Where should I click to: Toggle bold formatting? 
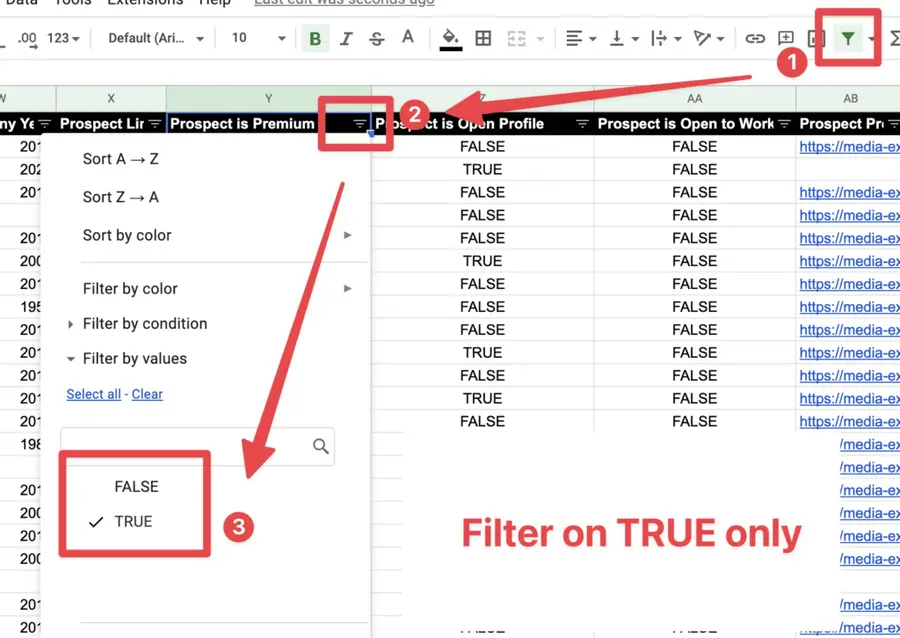315,38
